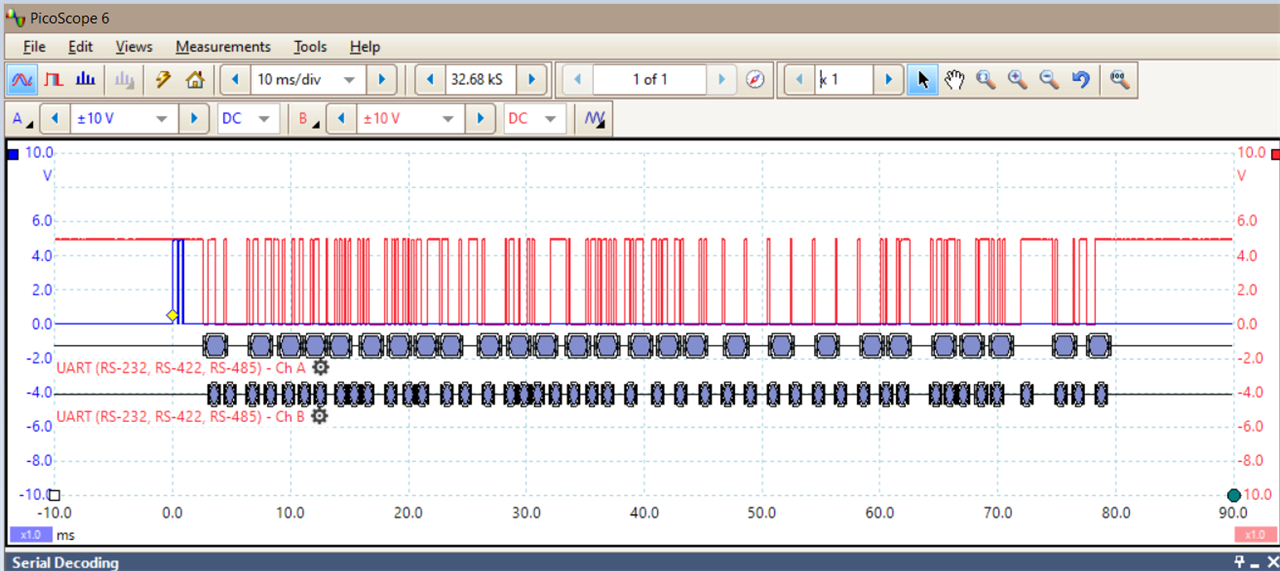
Task: Increase Channel B voltage range
Action: [x=481, y=118]
